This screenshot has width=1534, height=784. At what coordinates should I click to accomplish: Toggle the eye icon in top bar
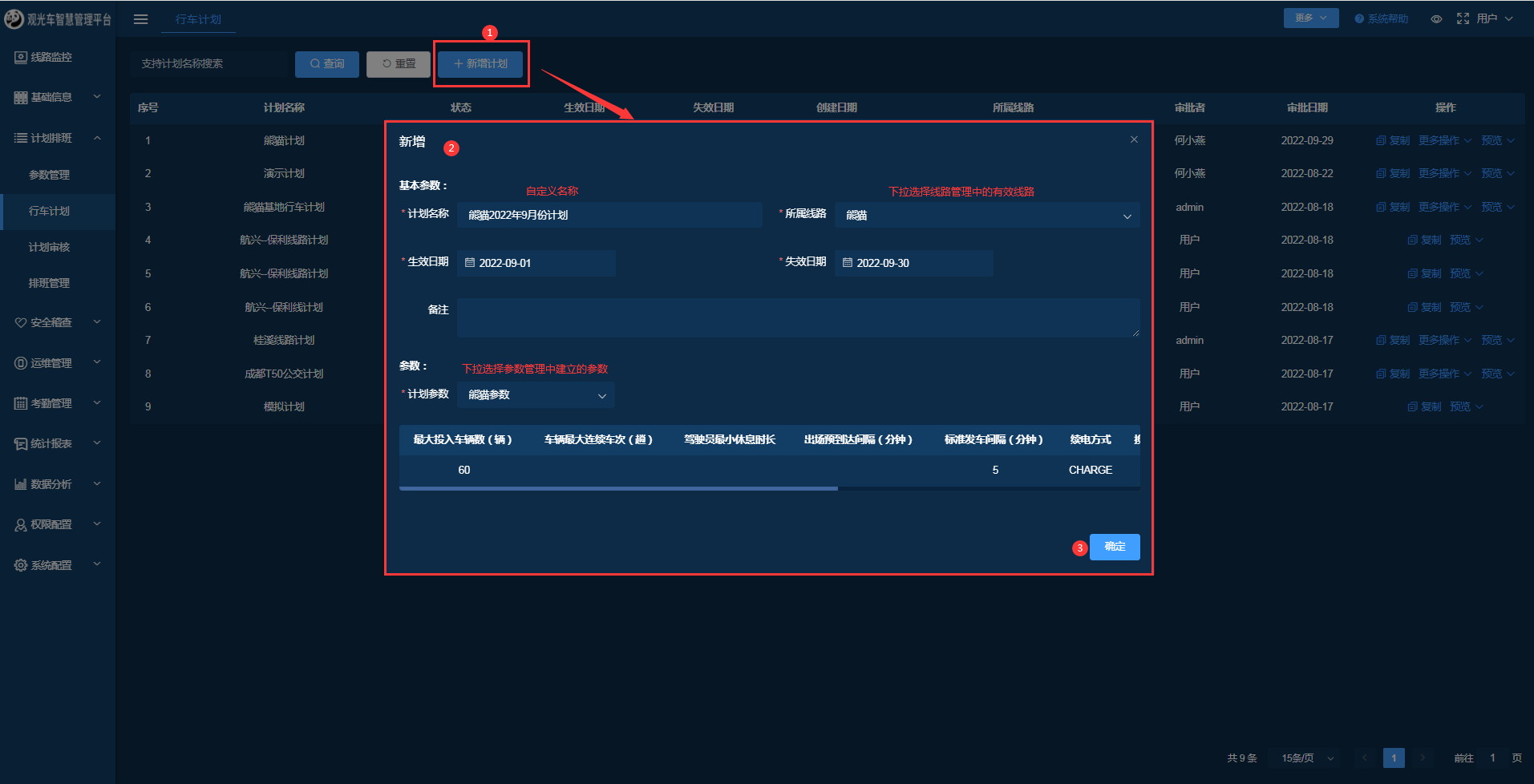[x=1436, y=18]
